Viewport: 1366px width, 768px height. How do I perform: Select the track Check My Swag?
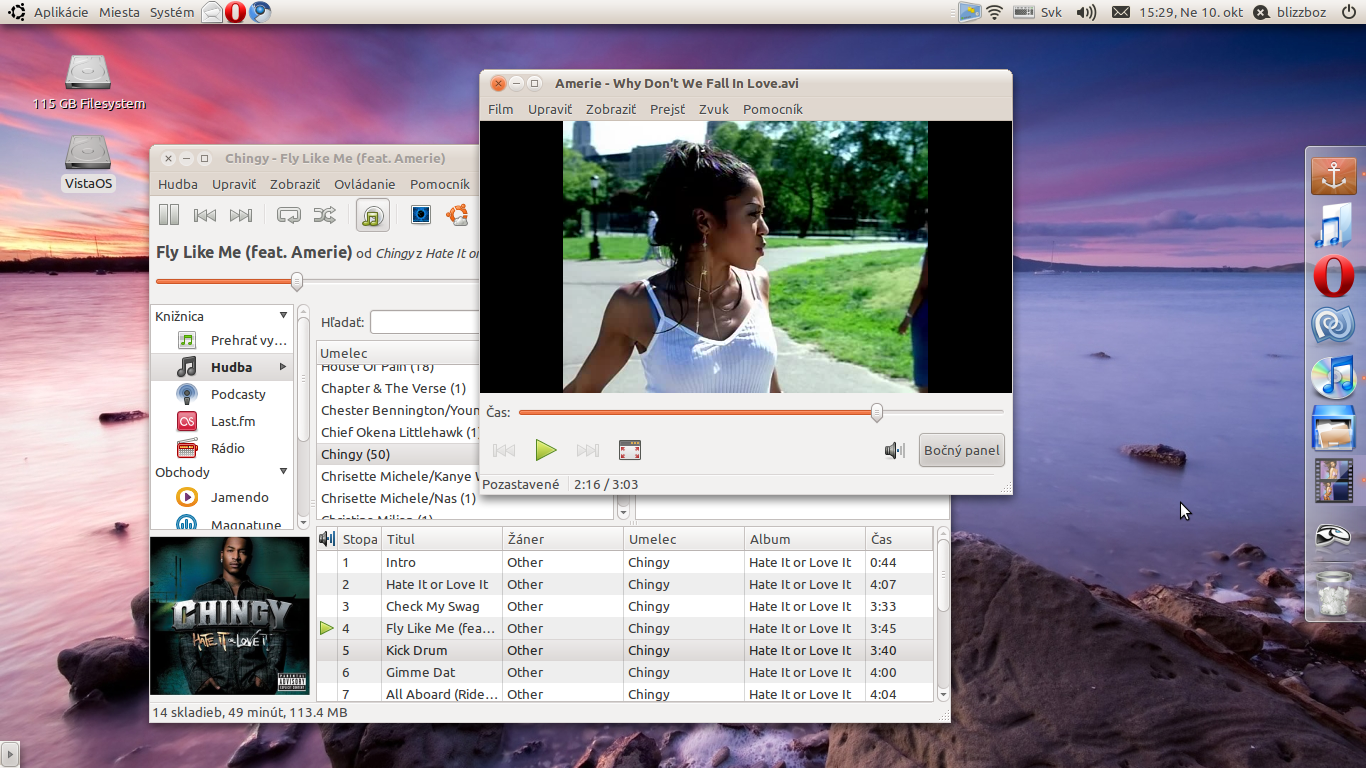pyautogui.click(x=625, y=606)
